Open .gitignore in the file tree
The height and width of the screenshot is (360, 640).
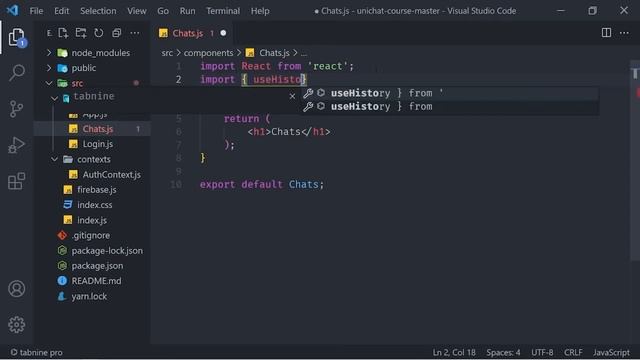tap(92, 236)
